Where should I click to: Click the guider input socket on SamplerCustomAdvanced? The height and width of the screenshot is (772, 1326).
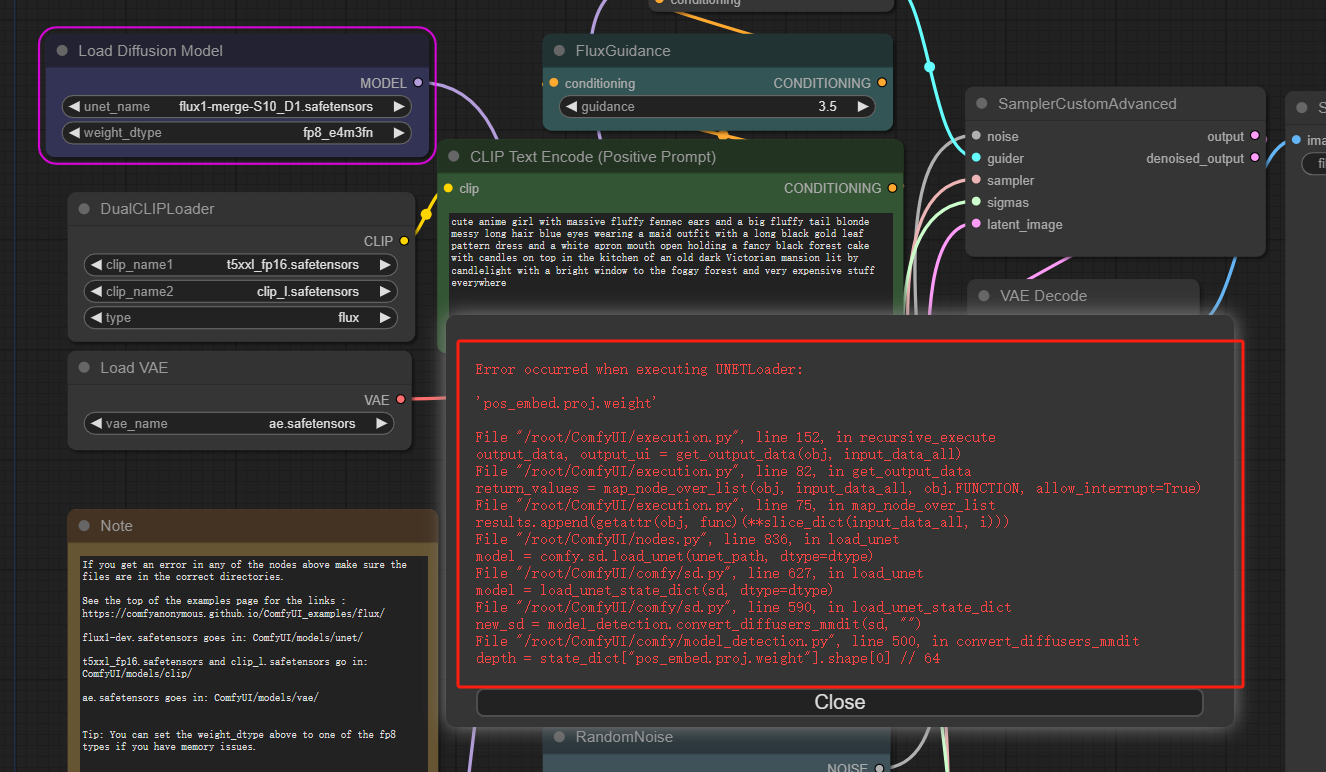click(976, 158)
